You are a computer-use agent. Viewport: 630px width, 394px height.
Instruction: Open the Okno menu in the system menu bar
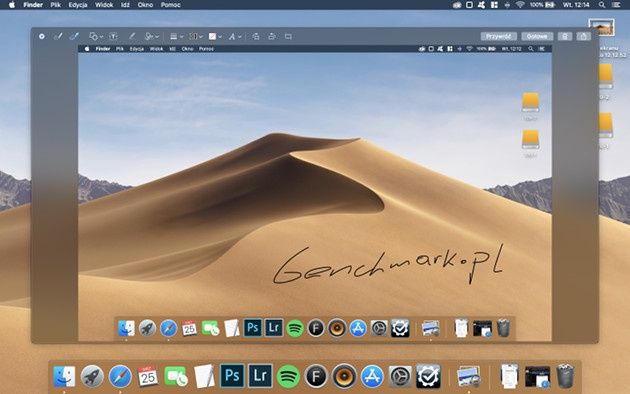[145, 5]
